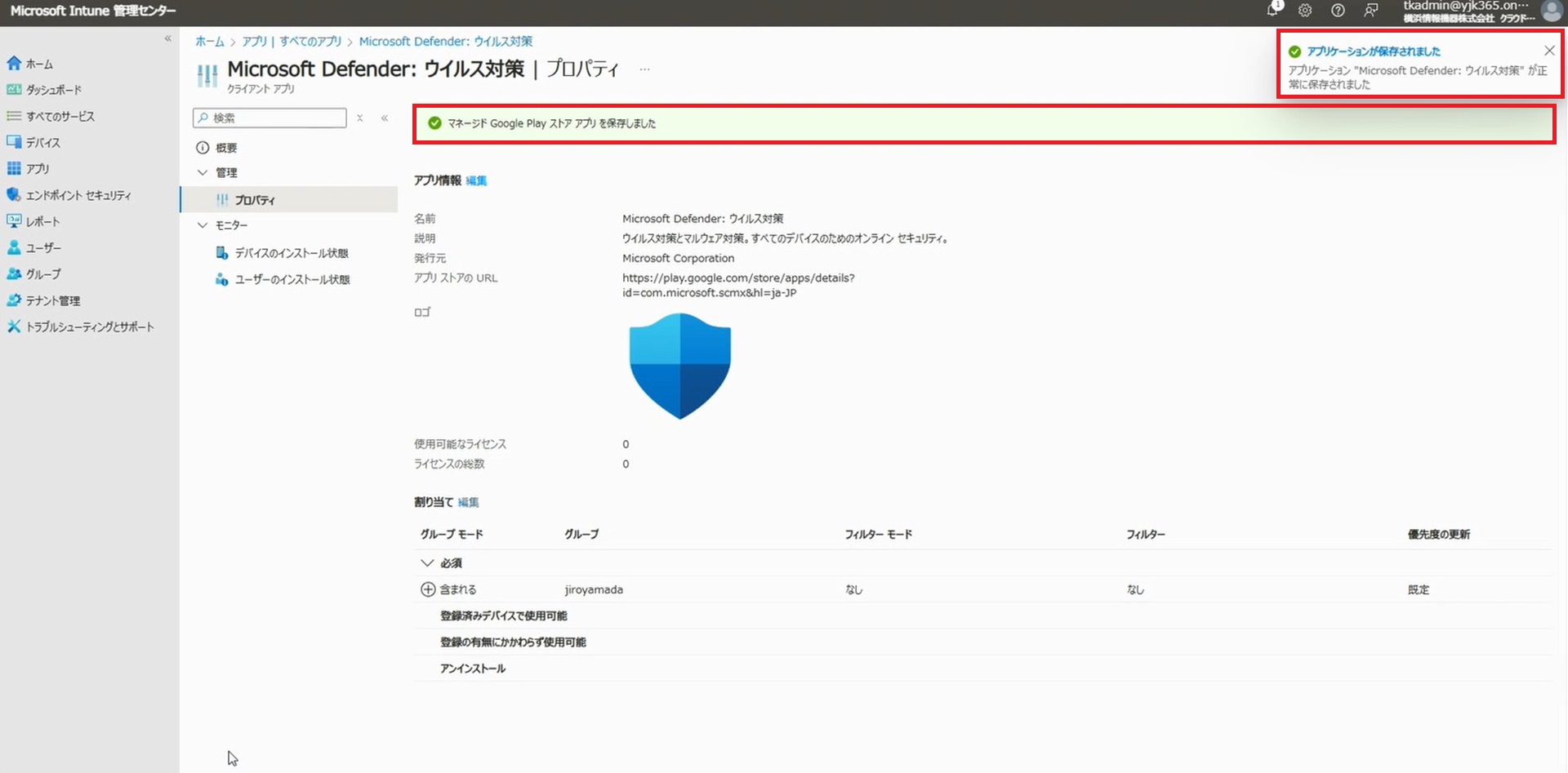
Task: Click the Defender shield logo image
Action: 680,366
